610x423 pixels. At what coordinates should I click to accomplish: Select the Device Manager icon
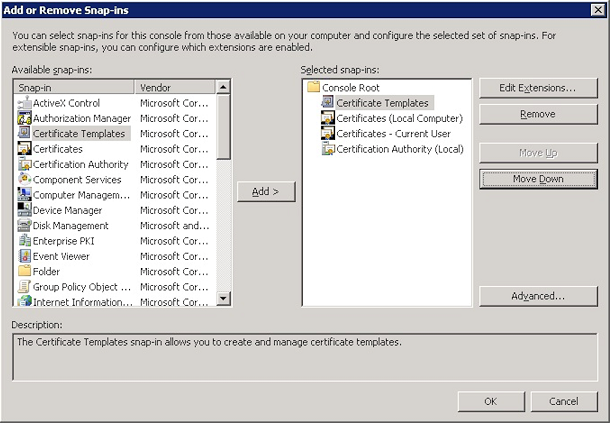(x=24, y=210)
